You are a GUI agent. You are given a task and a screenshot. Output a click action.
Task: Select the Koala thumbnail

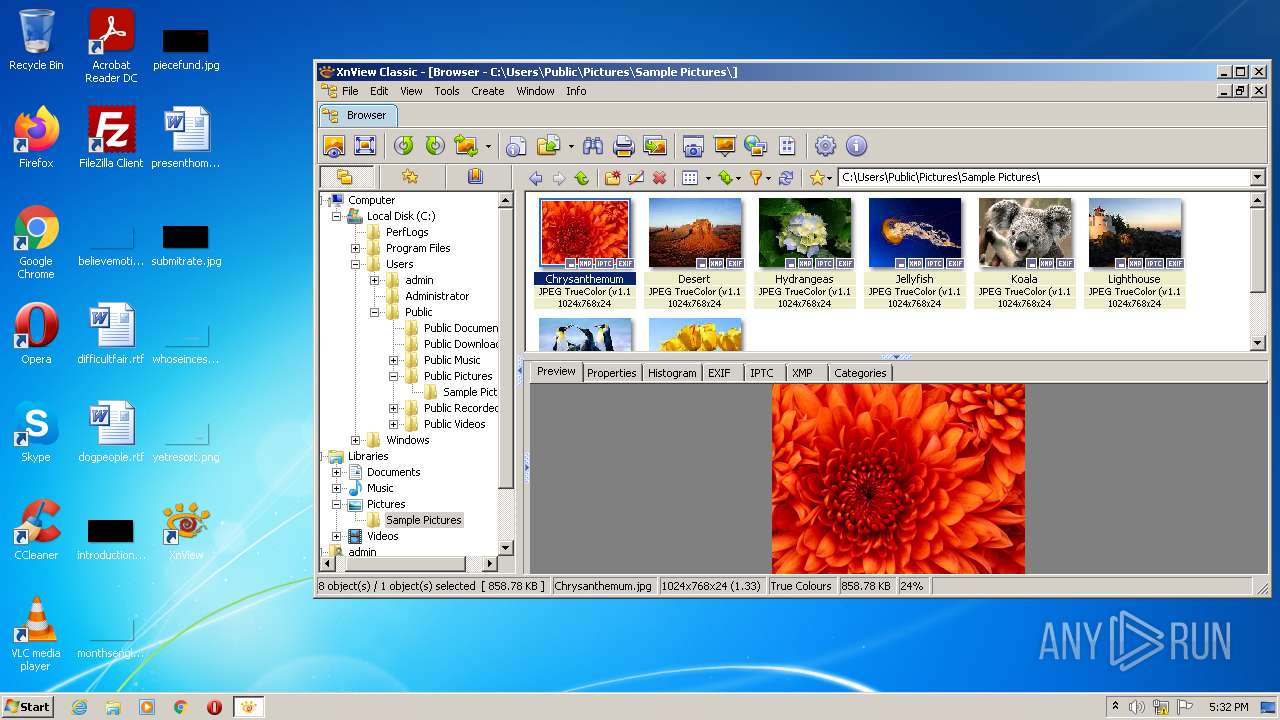1024,233
